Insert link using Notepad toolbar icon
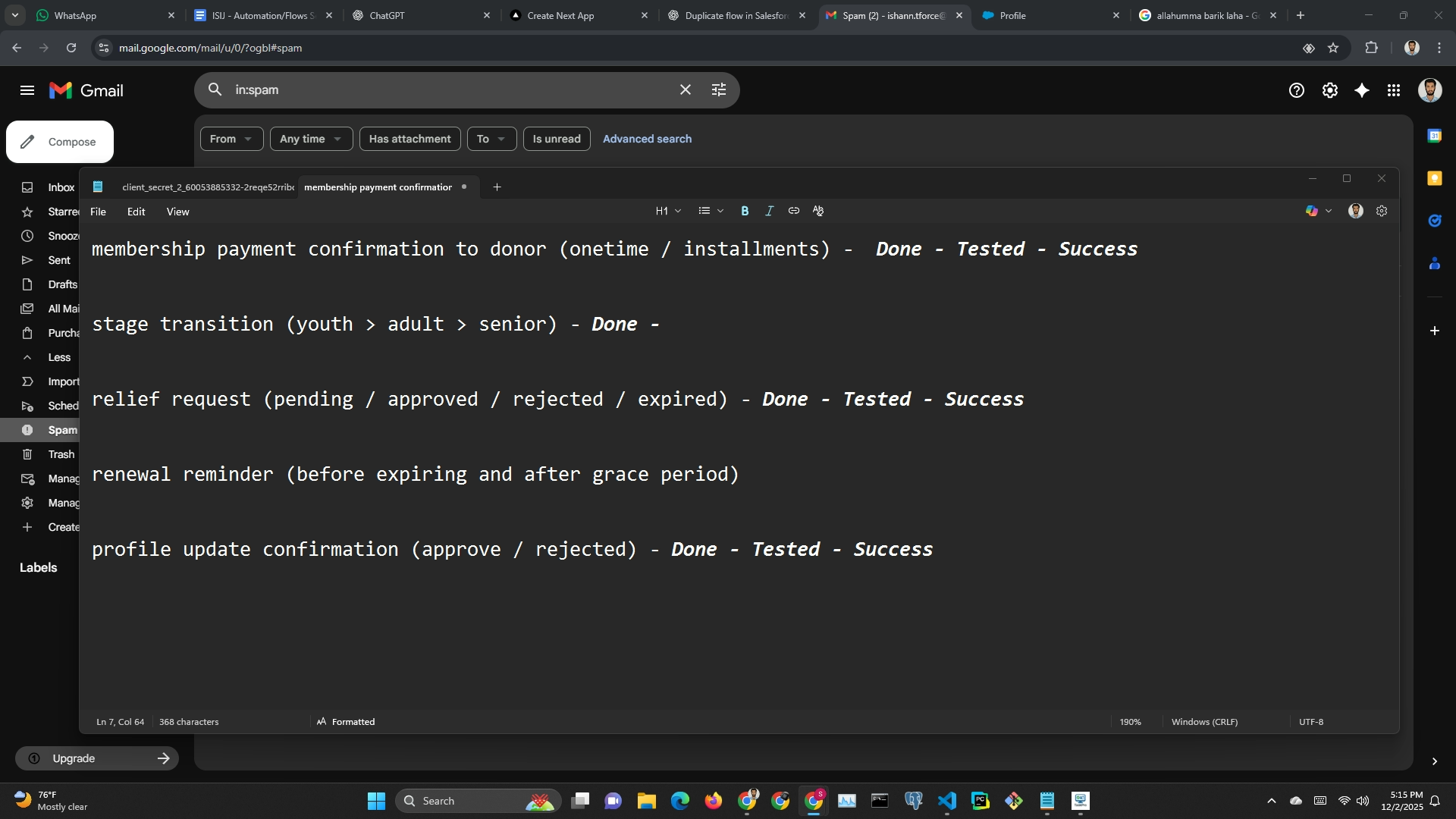This screenshot has height=819, width=1456. point(793,211)
